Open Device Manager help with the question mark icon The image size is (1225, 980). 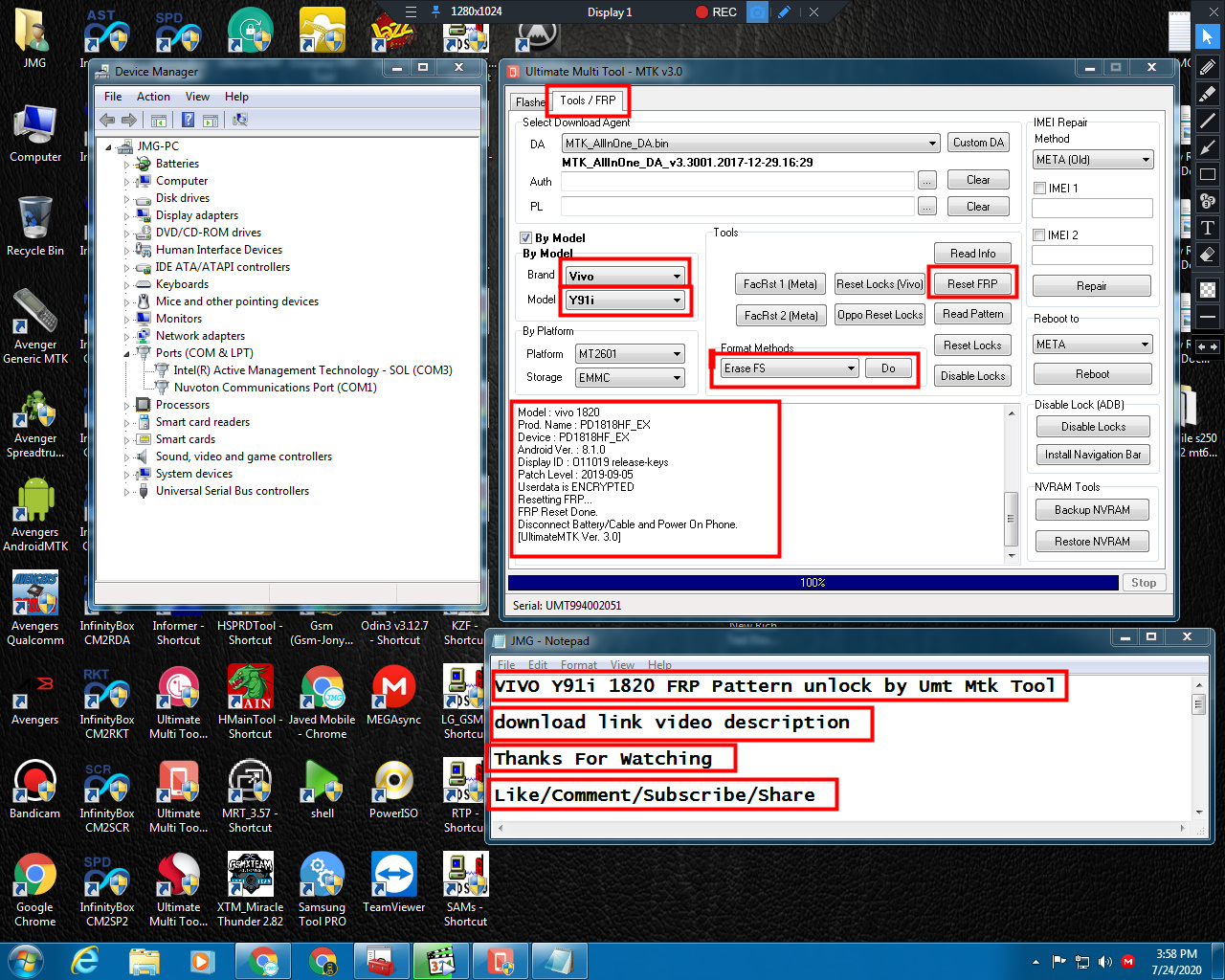188,120
